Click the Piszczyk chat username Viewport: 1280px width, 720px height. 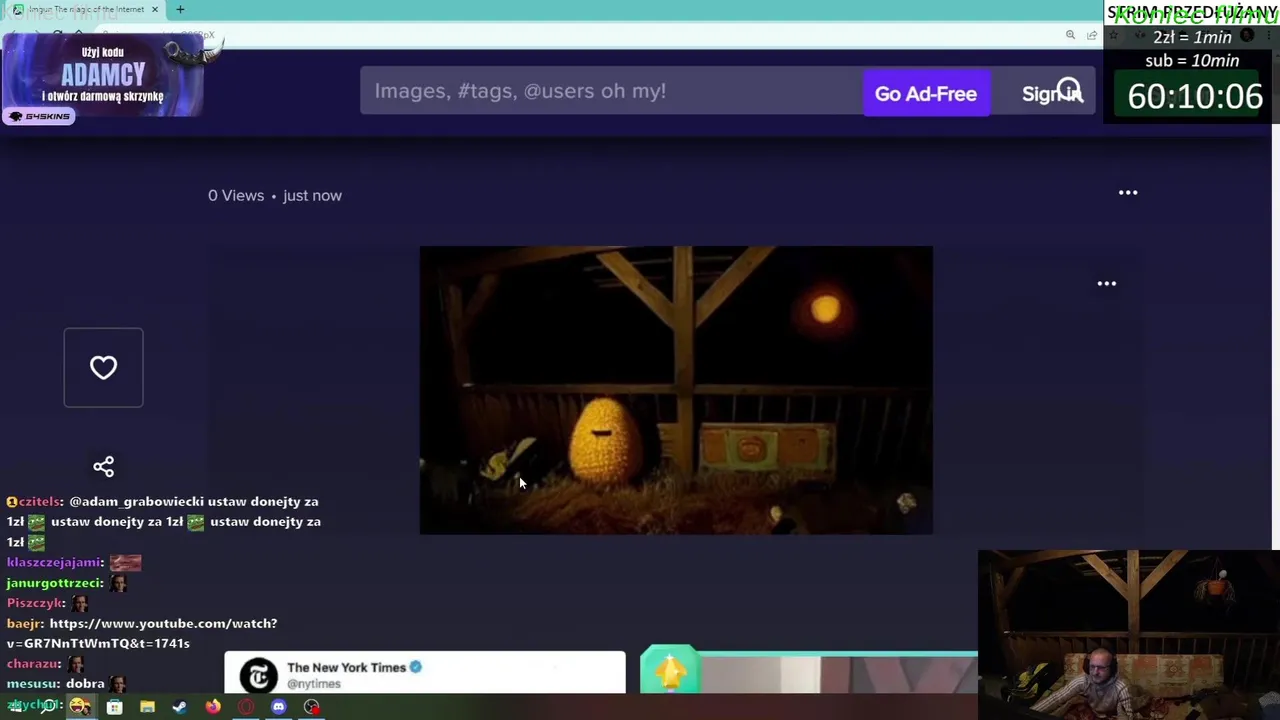[x=36, y=603]
